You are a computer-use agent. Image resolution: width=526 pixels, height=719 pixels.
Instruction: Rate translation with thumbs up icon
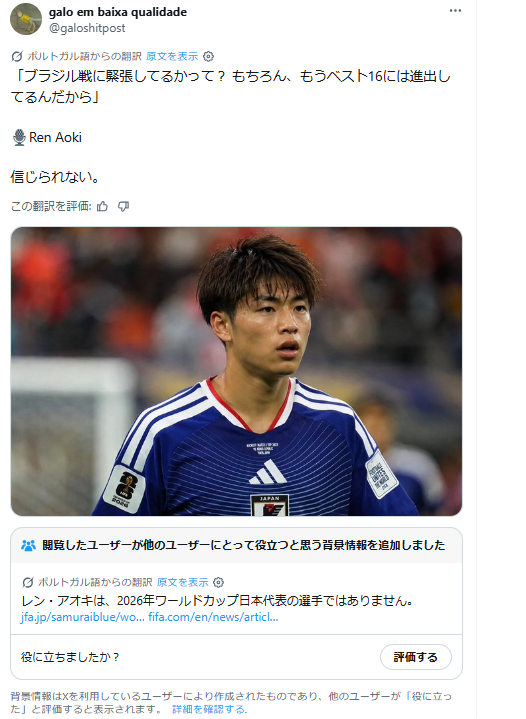tap(102, 206)
